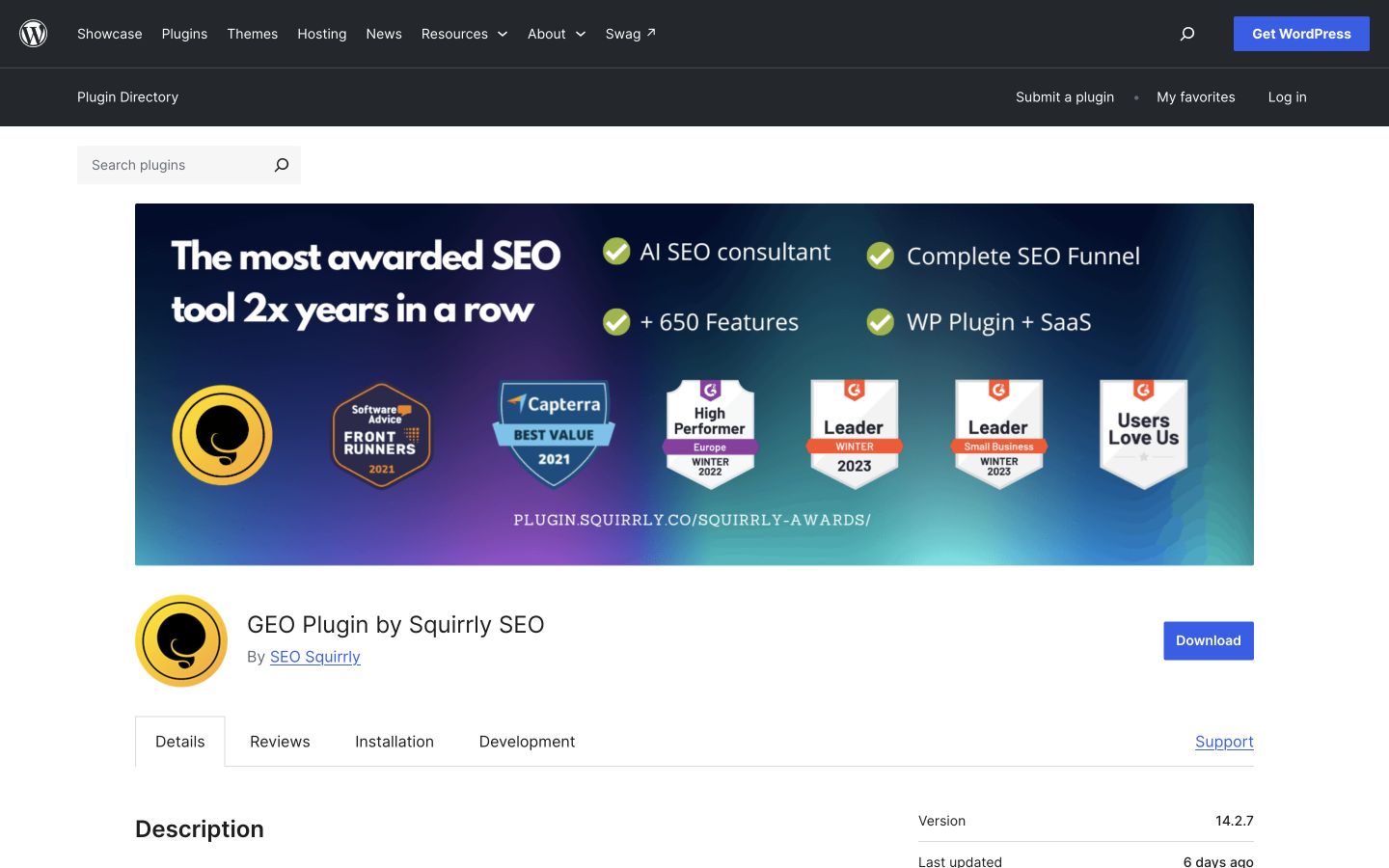Click the WordPress logo icon

click(34, 34)
